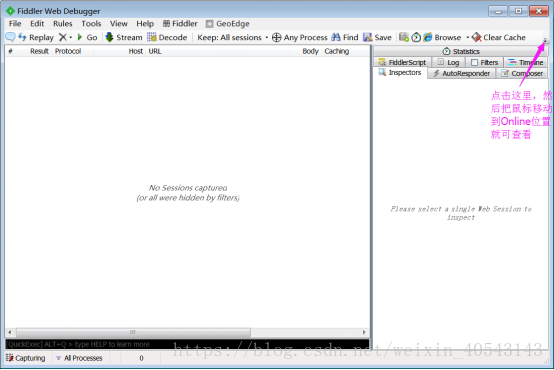Switch to the AutoResponder tab
The image size is (554, 370).
pyautogui.click(x=461, y=73)
